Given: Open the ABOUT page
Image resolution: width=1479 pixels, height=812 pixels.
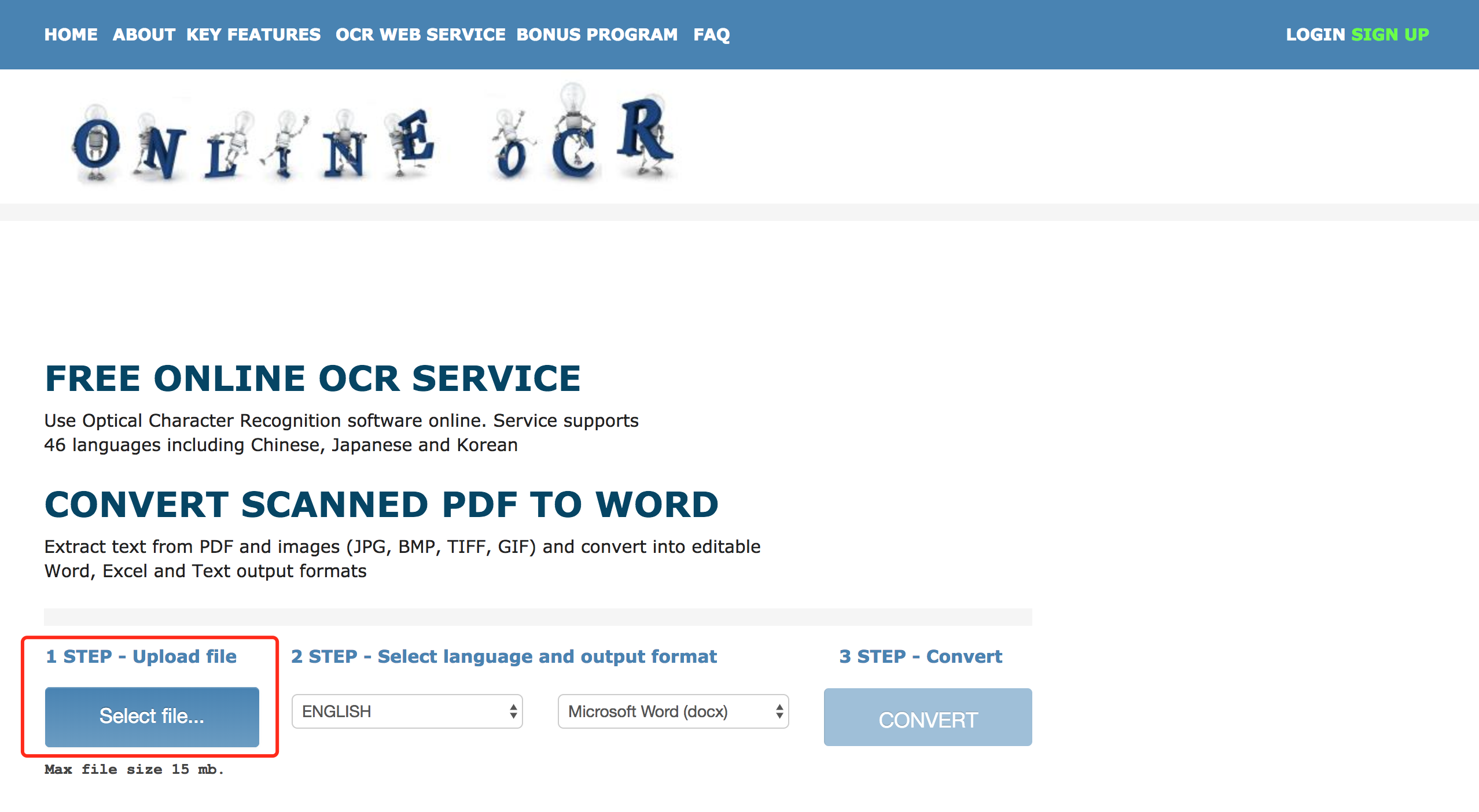Looking at the screenshot, I should (144, 35).
